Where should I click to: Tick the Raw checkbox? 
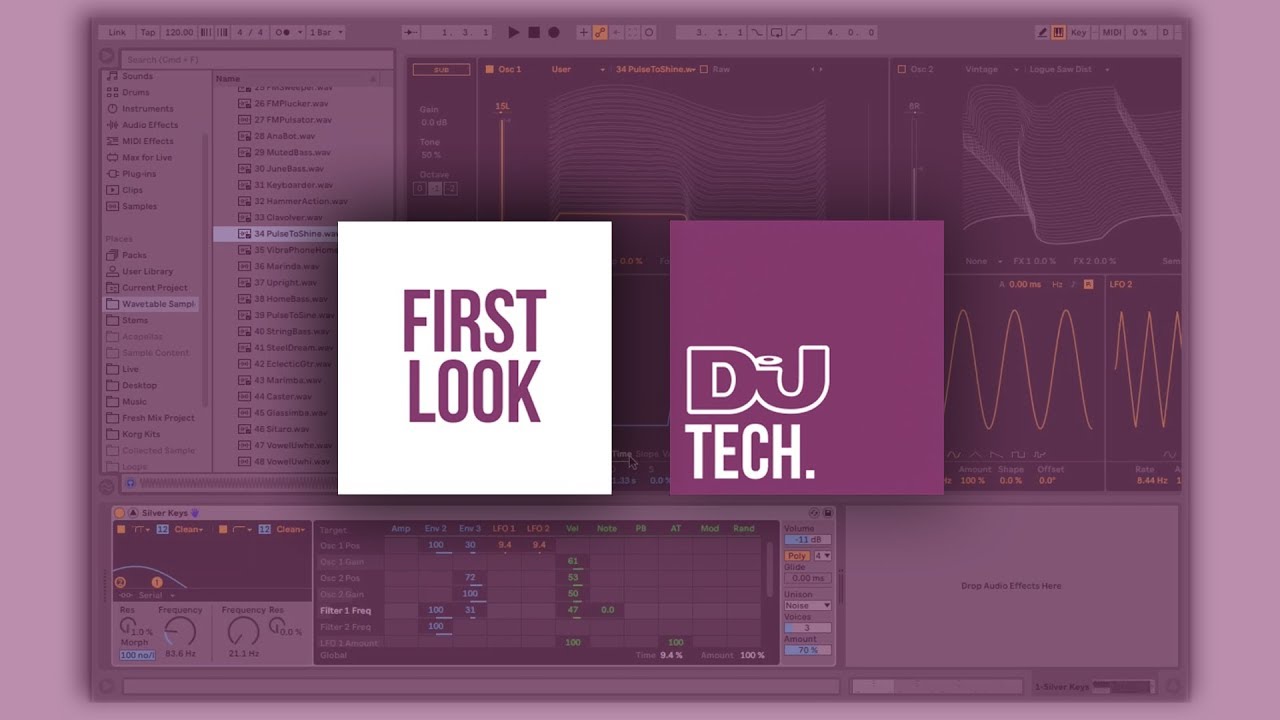pyautogui.click(x=704, y=69)
